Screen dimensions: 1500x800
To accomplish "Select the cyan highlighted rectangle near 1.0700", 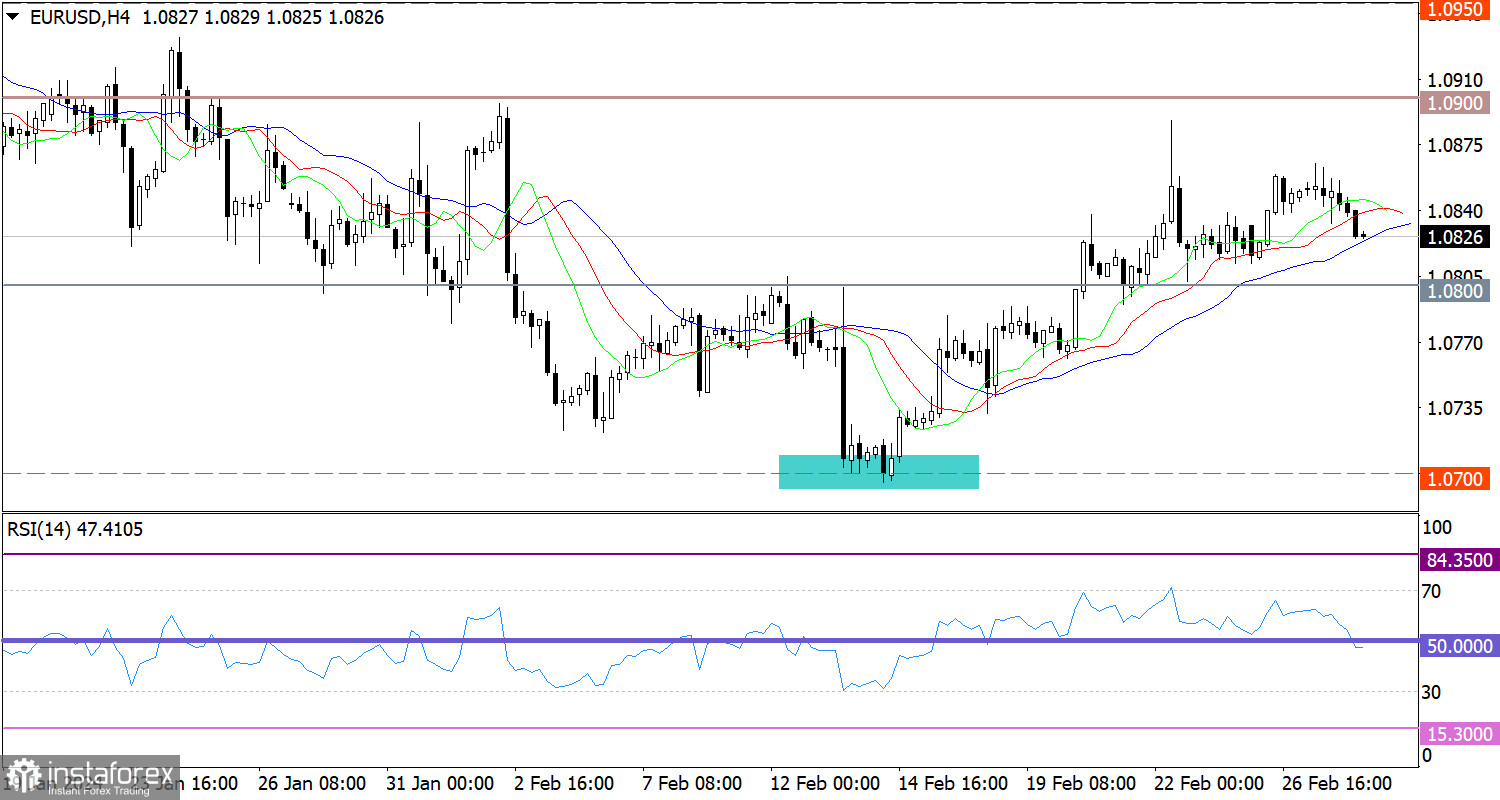I will (x=878, y=471).
